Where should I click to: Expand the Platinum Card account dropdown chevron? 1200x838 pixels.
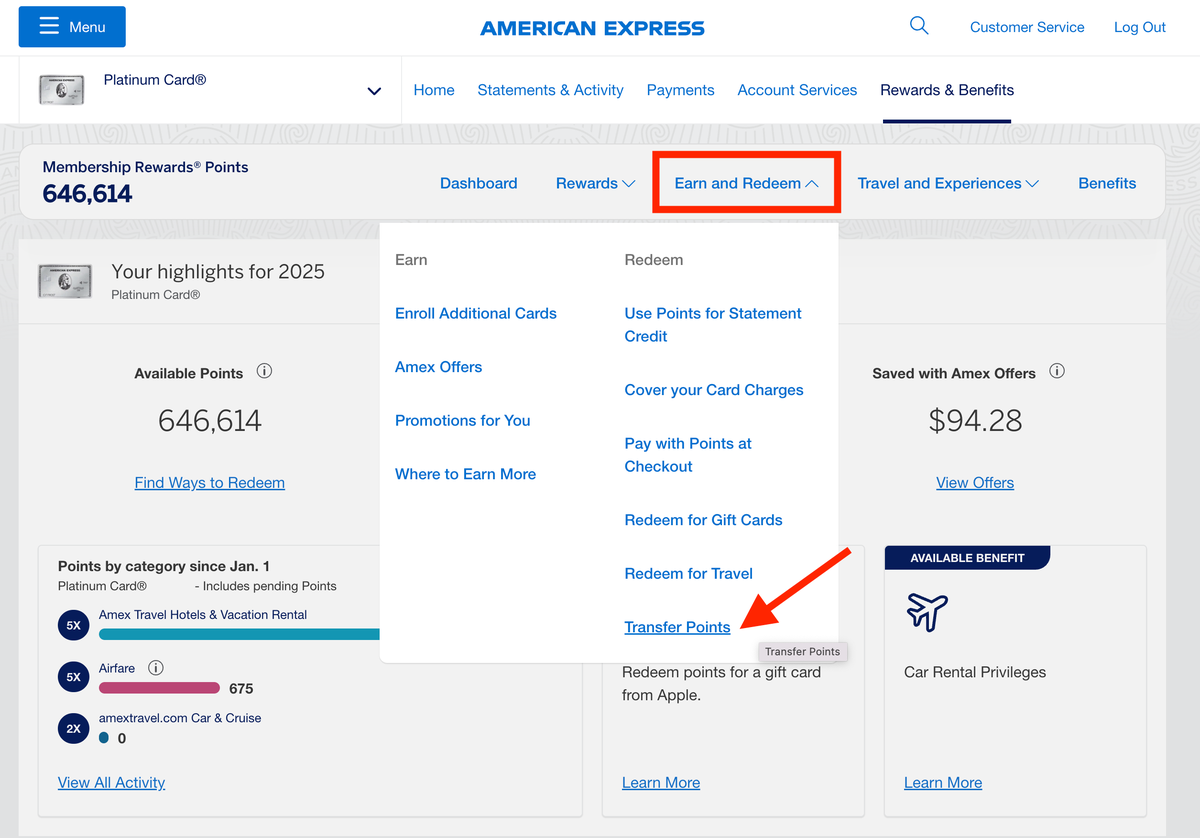(x=374, y=91)
